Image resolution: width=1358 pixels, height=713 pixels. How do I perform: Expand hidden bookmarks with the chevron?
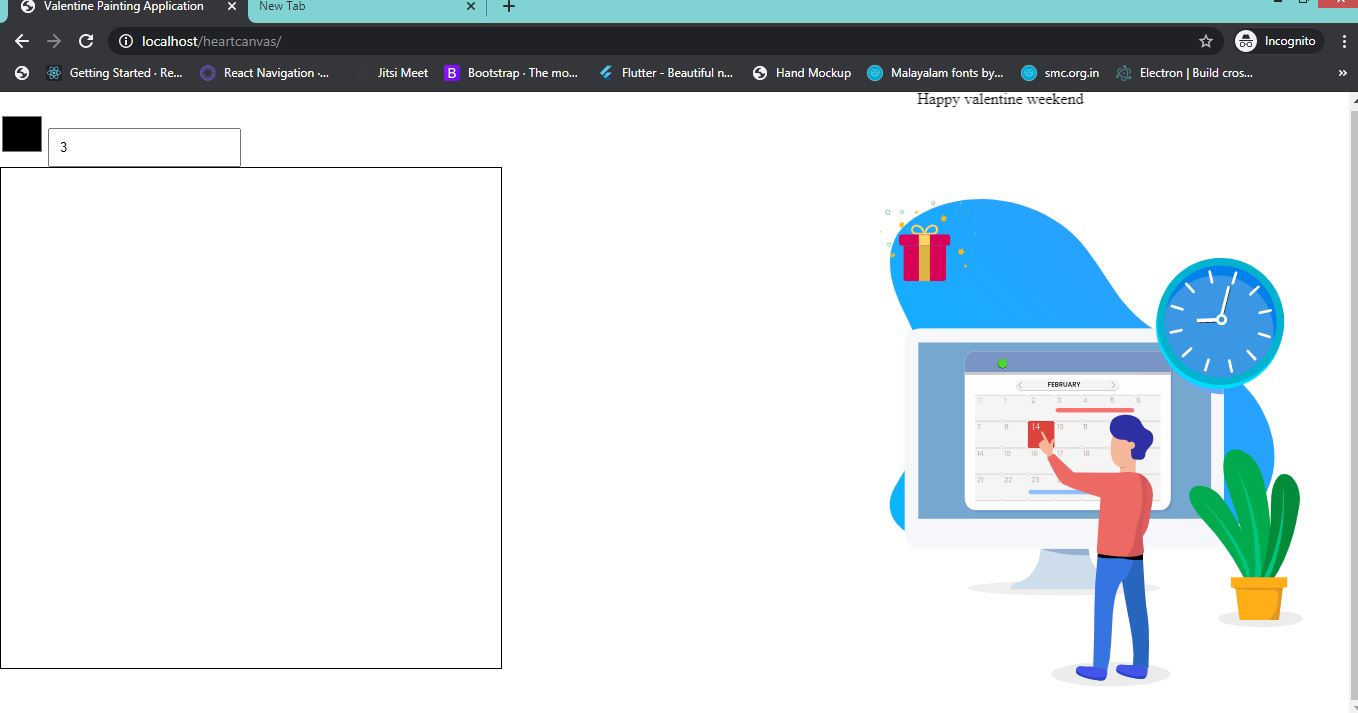(x=1342, y=73)
